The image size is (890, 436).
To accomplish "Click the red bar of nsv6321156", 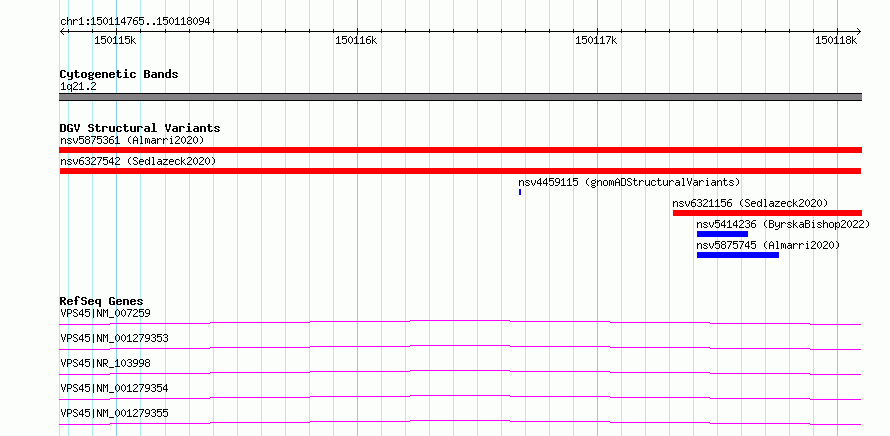I will pos(767,213).
